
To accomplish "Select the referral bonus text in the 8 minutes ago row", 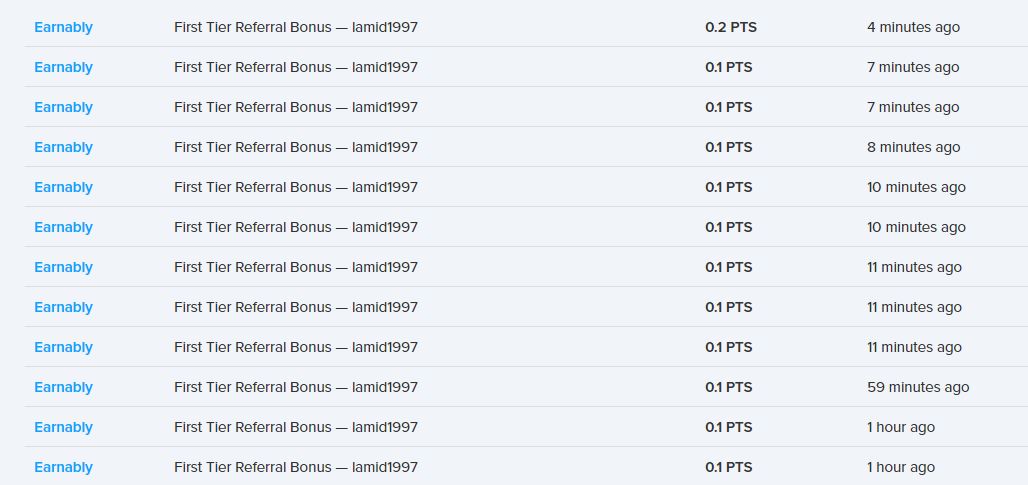I will (x=295, y=147).
